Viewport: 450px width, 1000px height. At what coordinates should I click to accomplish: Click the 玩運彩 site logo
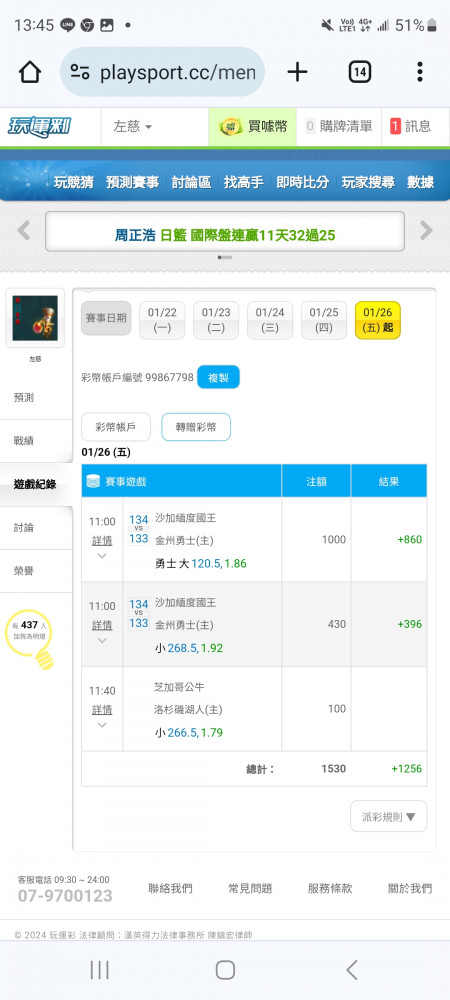coord(40,126)
